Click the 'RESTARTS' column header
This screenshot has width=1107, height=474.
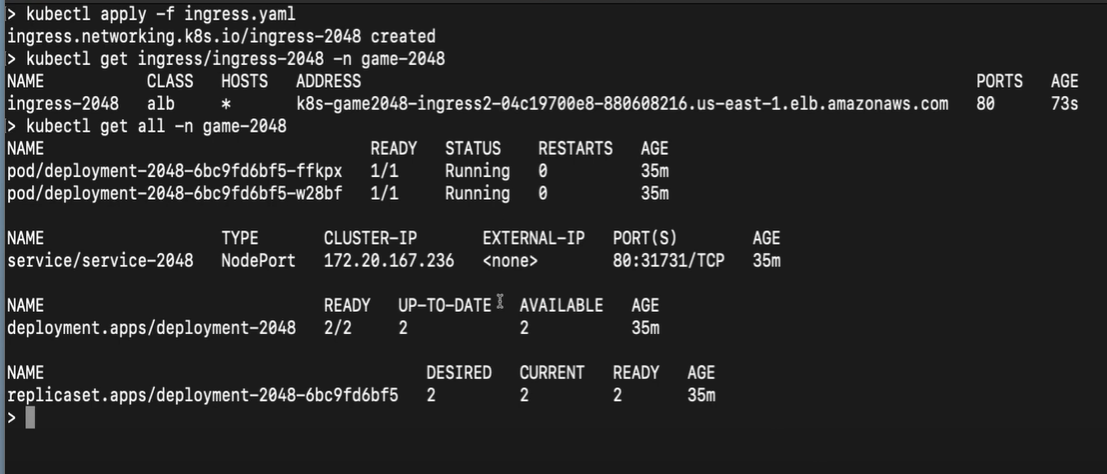click(575, 149)
